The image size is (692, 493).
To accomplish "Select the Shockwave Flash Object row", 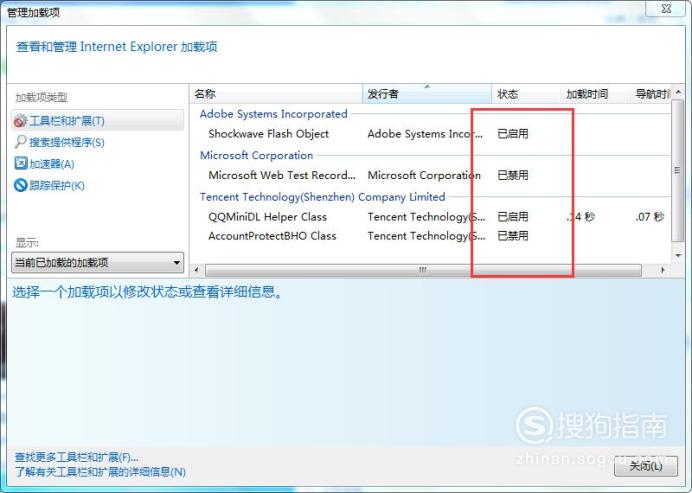I will click(x=430, y=134).
